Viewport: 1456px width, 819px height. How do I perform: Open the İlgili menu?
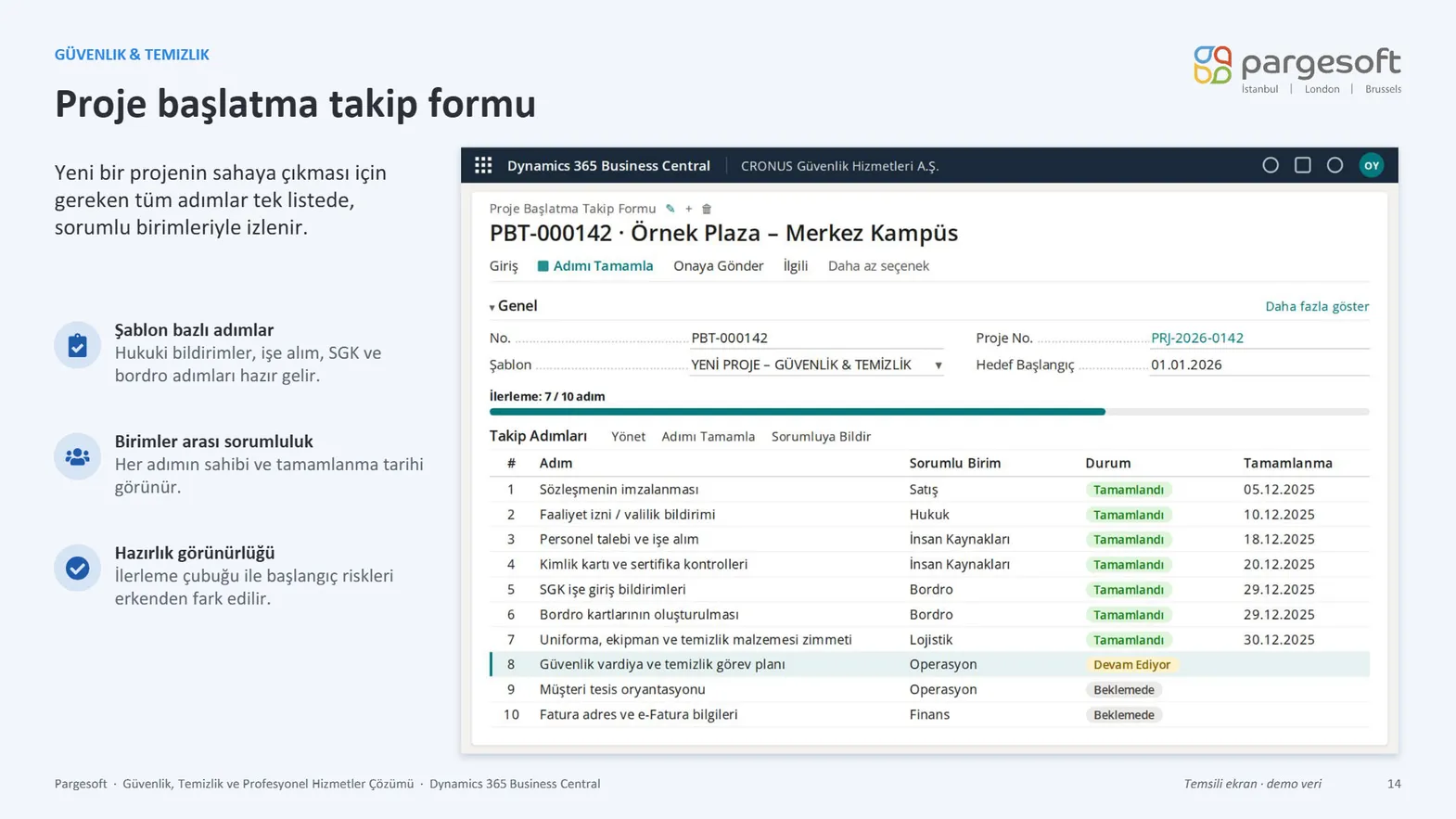(796, 266)
